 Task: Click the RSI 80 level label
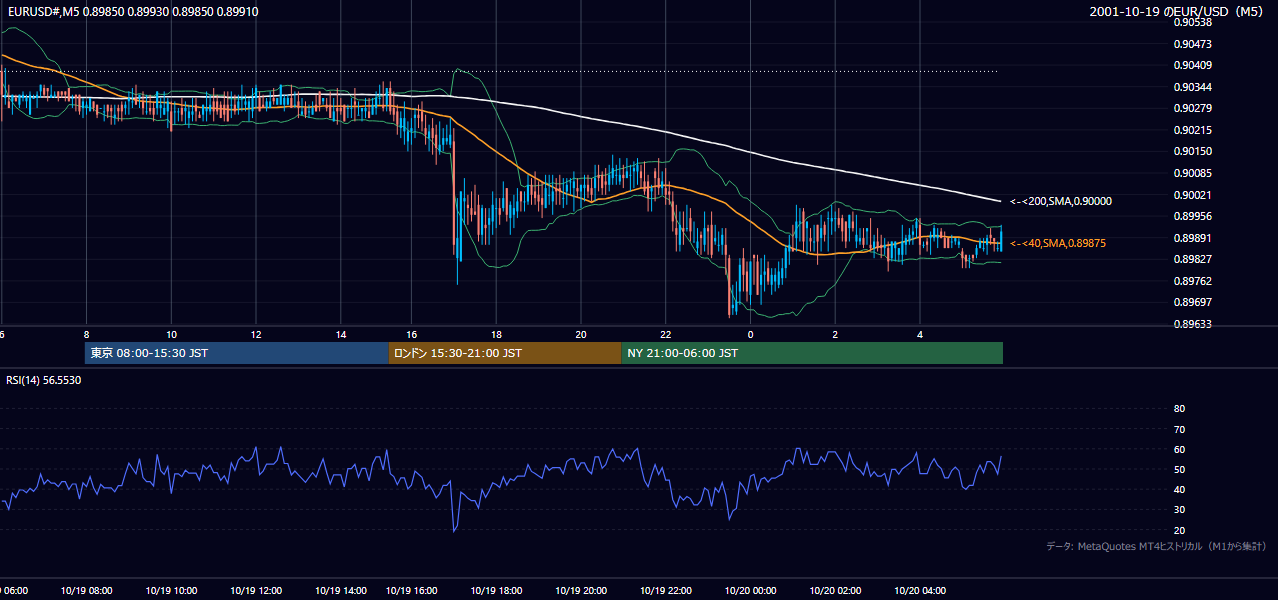(x=1179, y=409)
